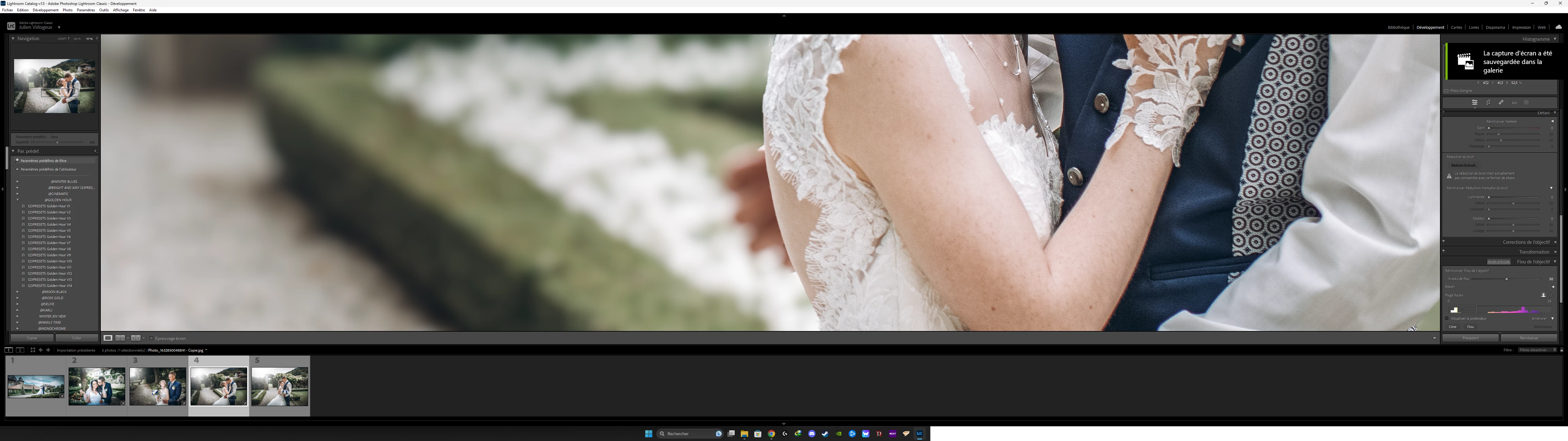Switch to Bibliothèque module
Screen dimensions: 1568x441
pos(1398,28)
